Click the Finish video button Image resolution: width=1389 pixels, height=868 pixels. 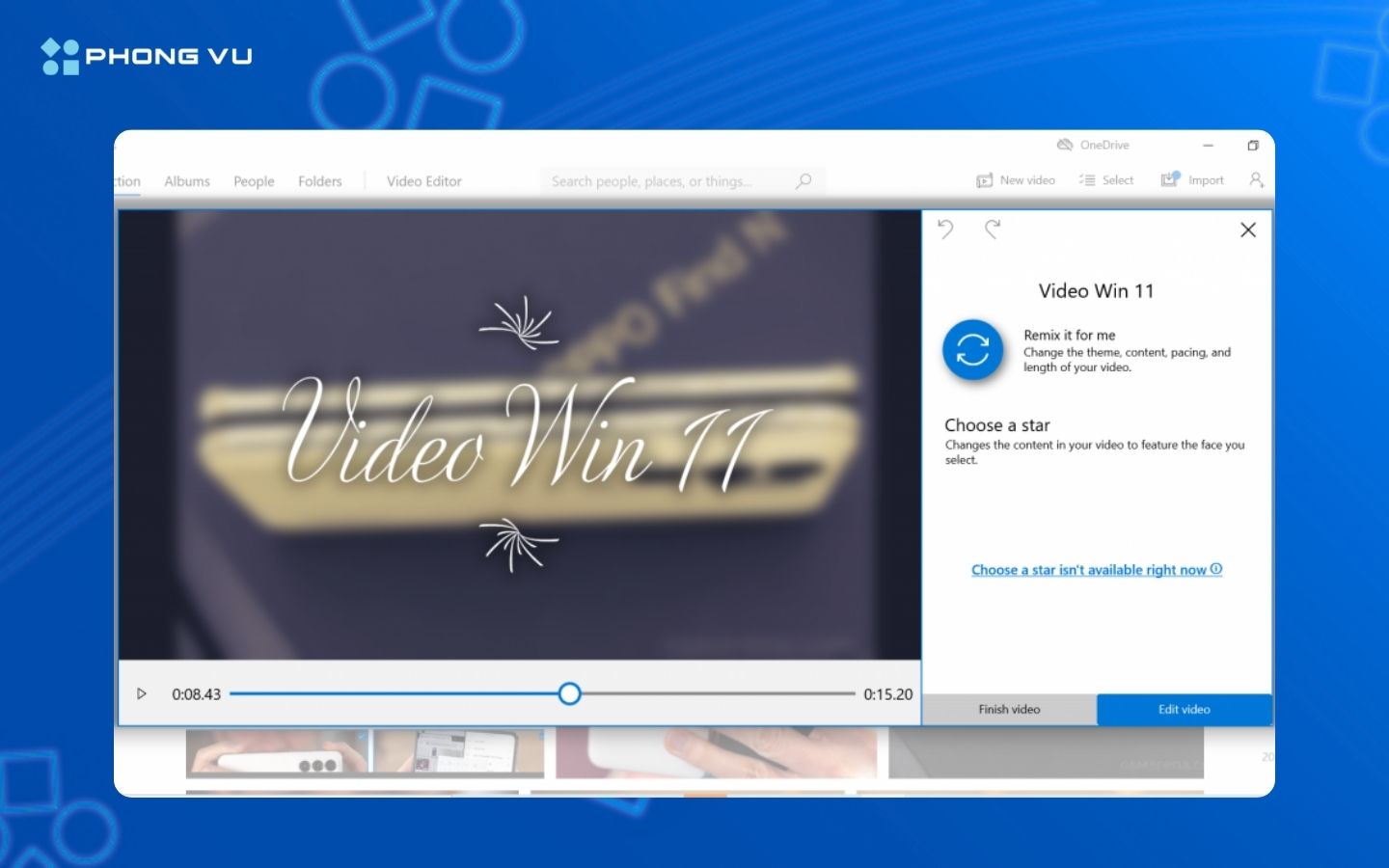(1009, 709)
